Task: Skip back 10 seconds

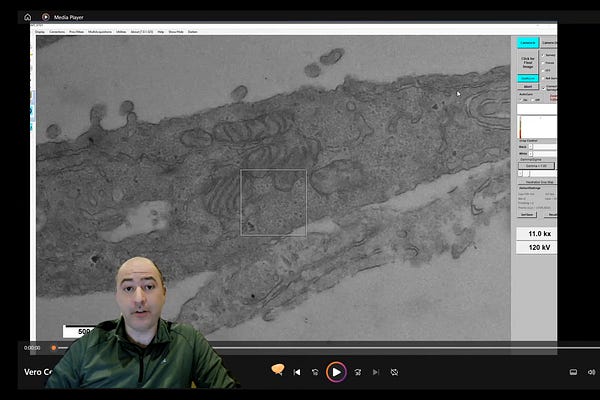Action: coord(315,372)
